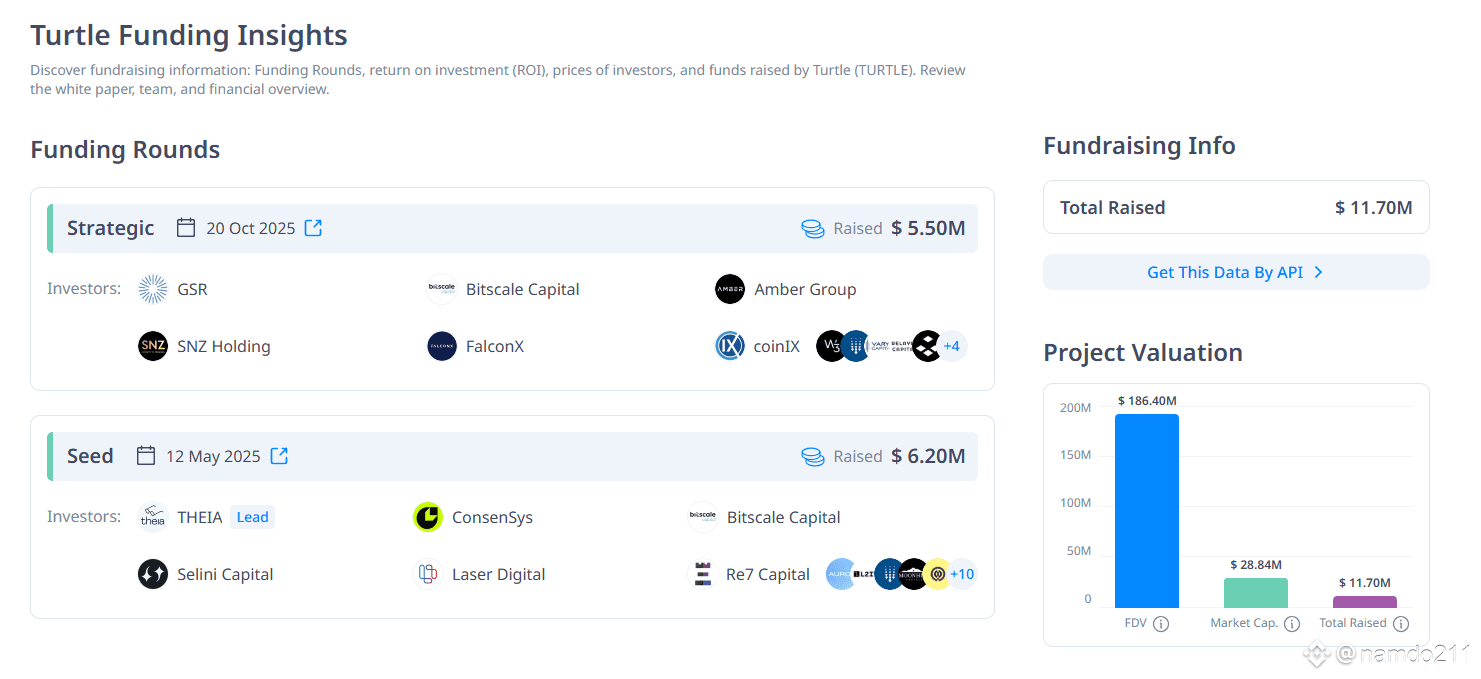The width and height of the screenshot is (1481, 679).
Task: Click the ConsenSys logo
Action: click(x=427, y=517)
